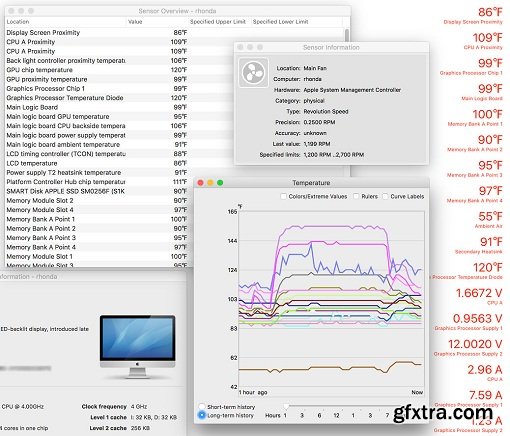The height and width of the screenshot is (436, 510).
Task: Select the Memory Module Slot 2 row
Action: click(100, 201)
